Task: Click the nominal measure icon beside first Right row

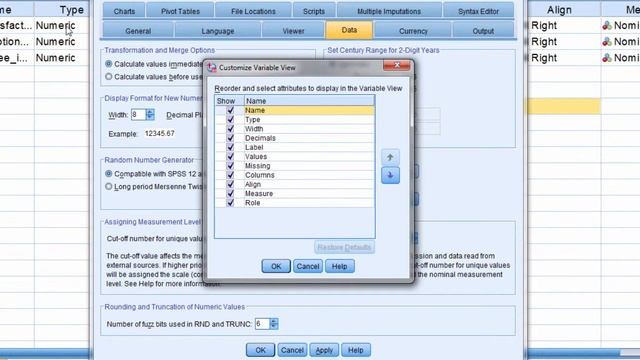Action: coord(607,26)
